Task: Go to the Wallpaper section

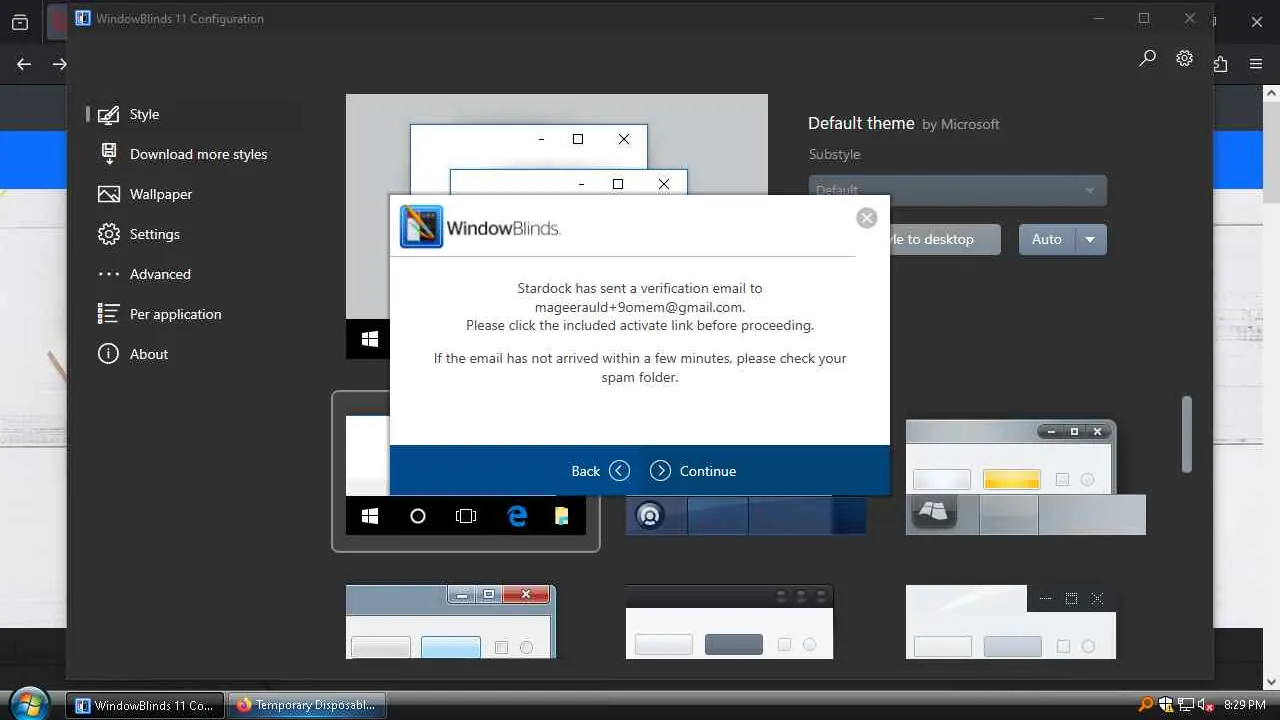Action: point(161,194)
